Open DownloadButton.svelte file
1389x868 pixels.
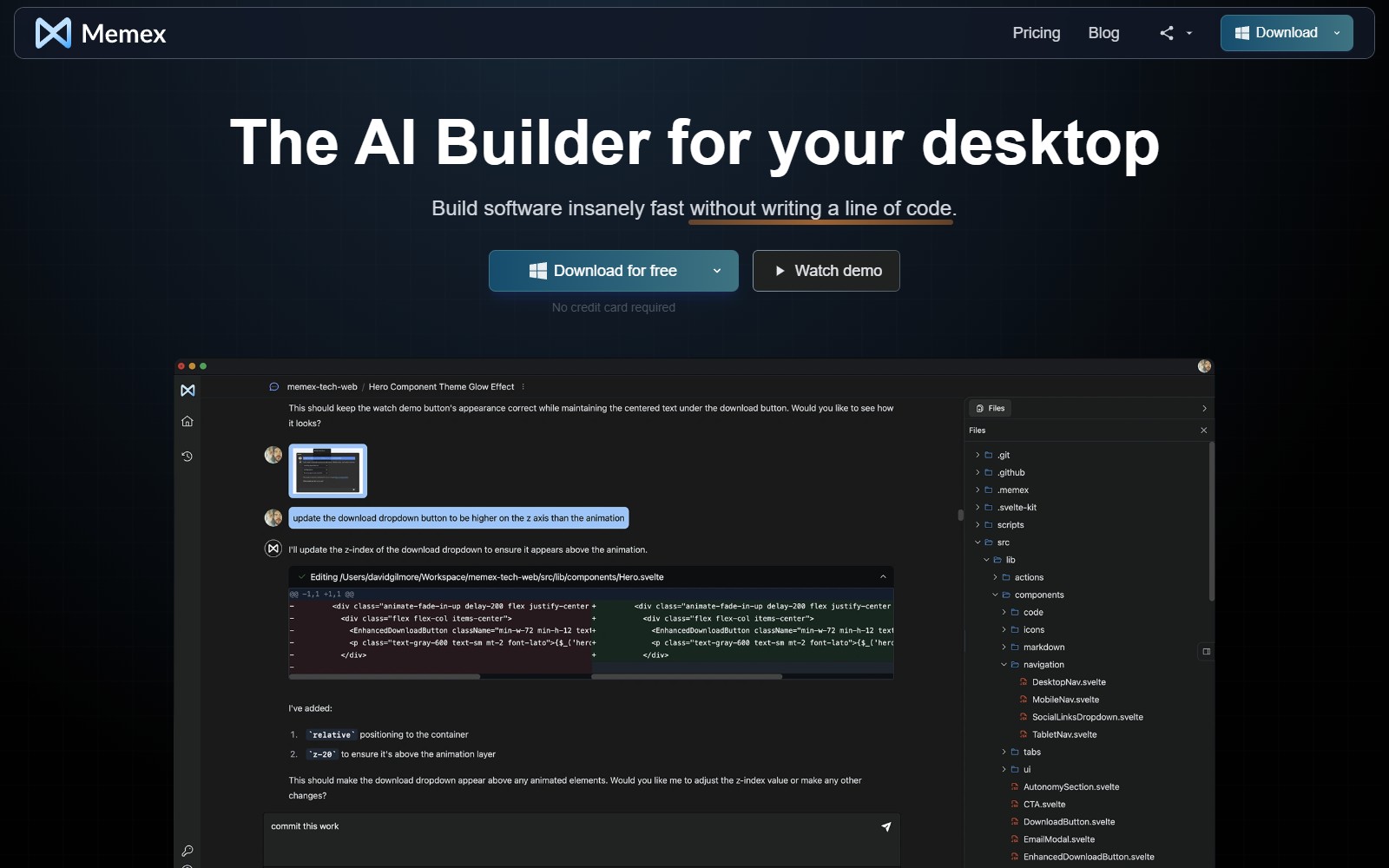click(x=1069, y=822)
